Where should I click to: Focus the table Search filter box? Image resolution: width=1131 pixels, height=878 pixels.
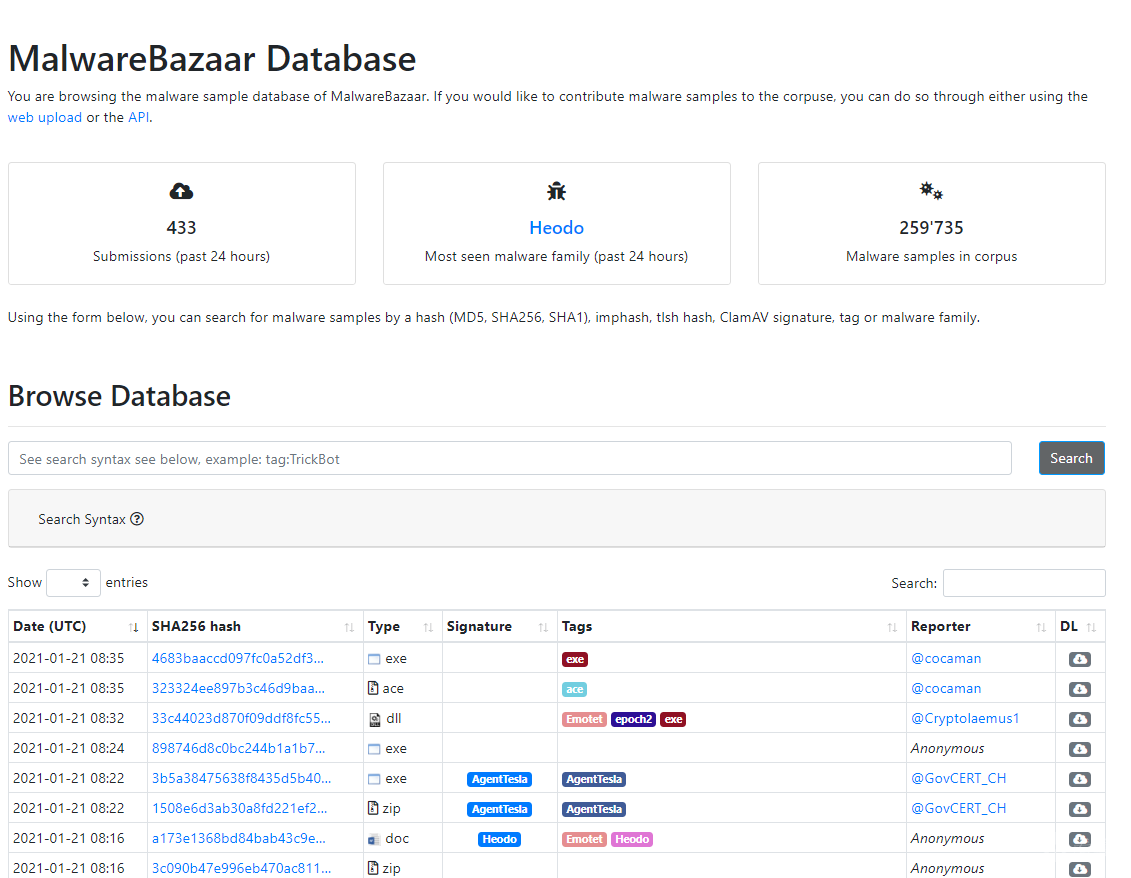coord(1024,583)
